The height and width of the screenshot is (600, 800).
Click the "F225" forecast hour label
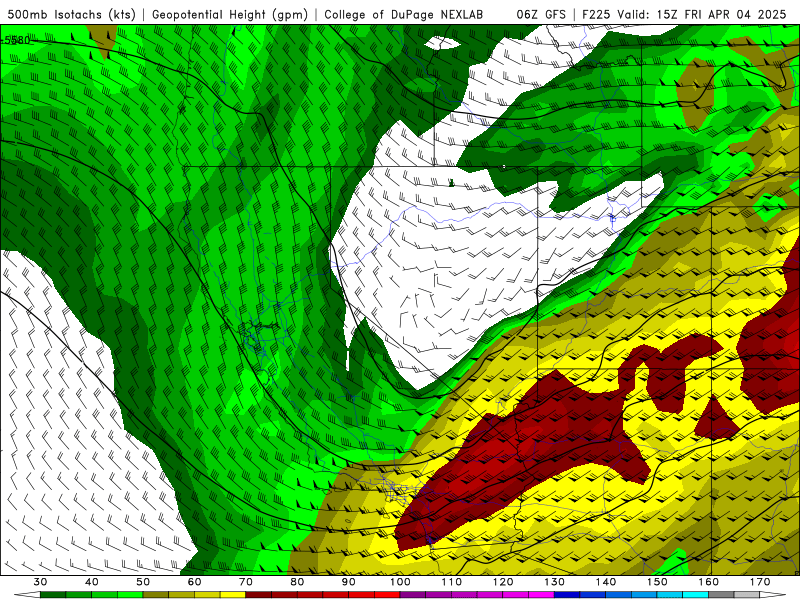pyautogui.click(x=596, y=15)
